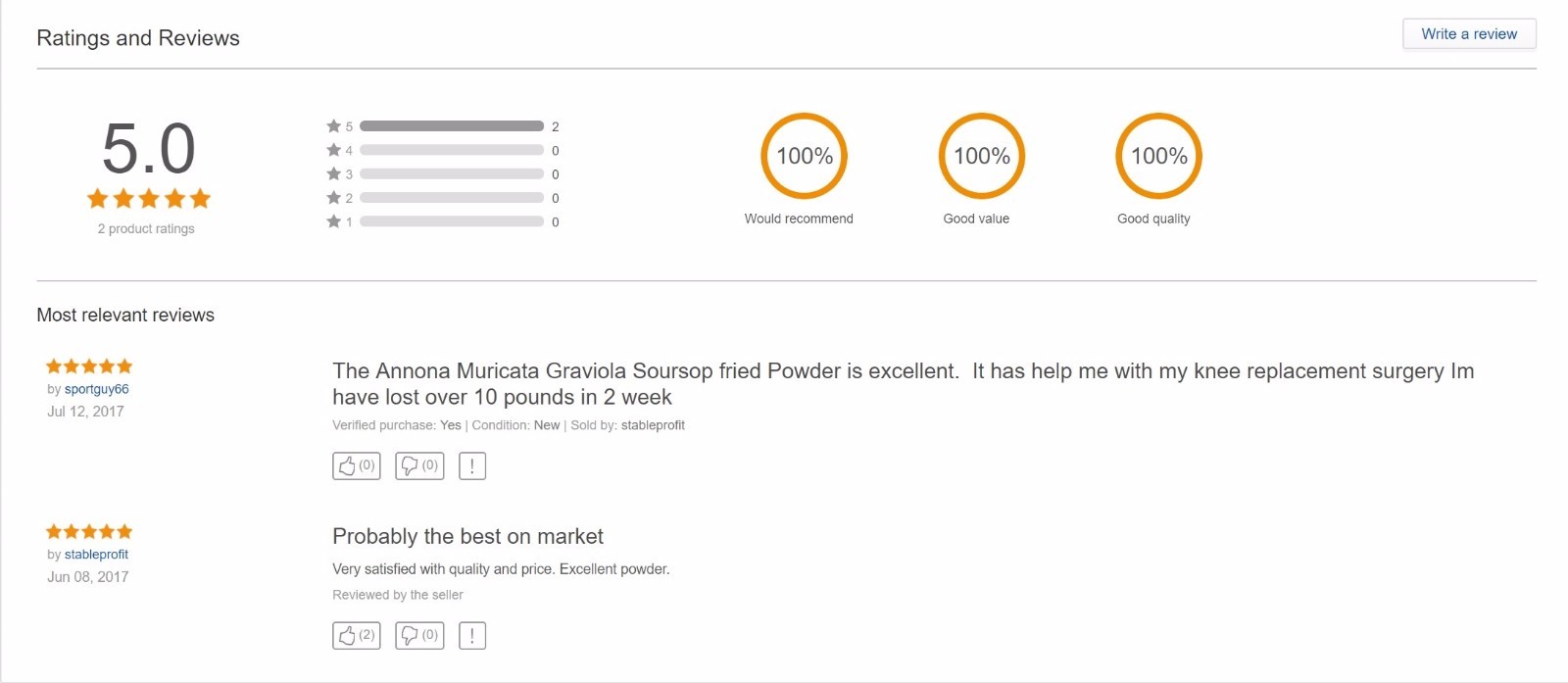1568x683 pixels.
Task: Select the 1 star rating row
Action: pos(451,221)
